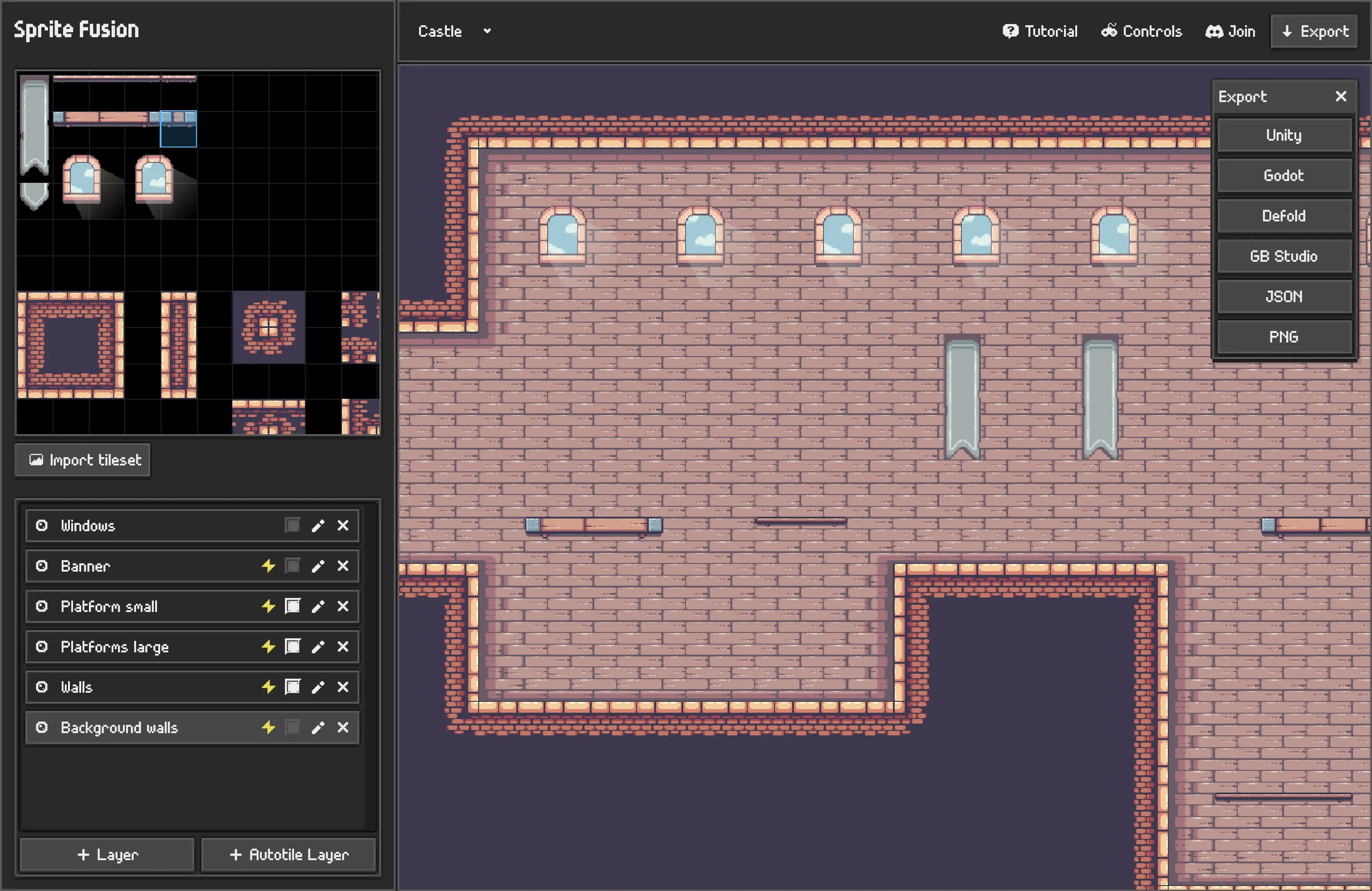Export the map as JSON
1372x891 pixels.
pos(1284,296)
